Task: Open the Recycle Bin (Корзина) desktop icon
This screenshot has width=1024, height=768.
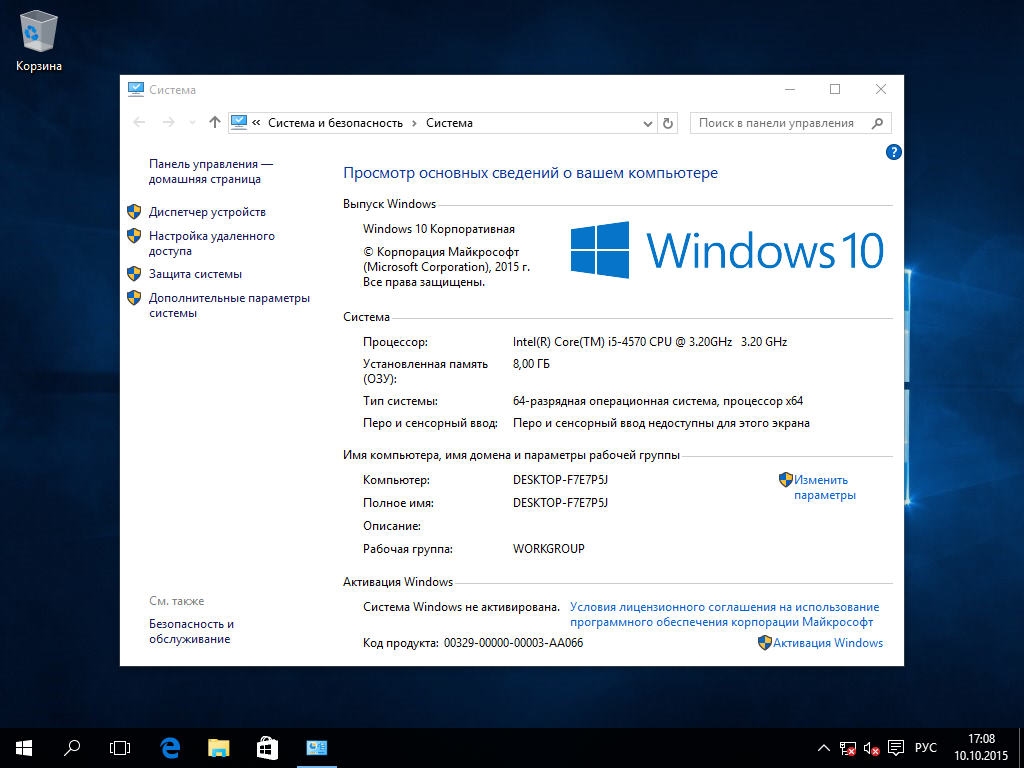Action: (39, 40)
